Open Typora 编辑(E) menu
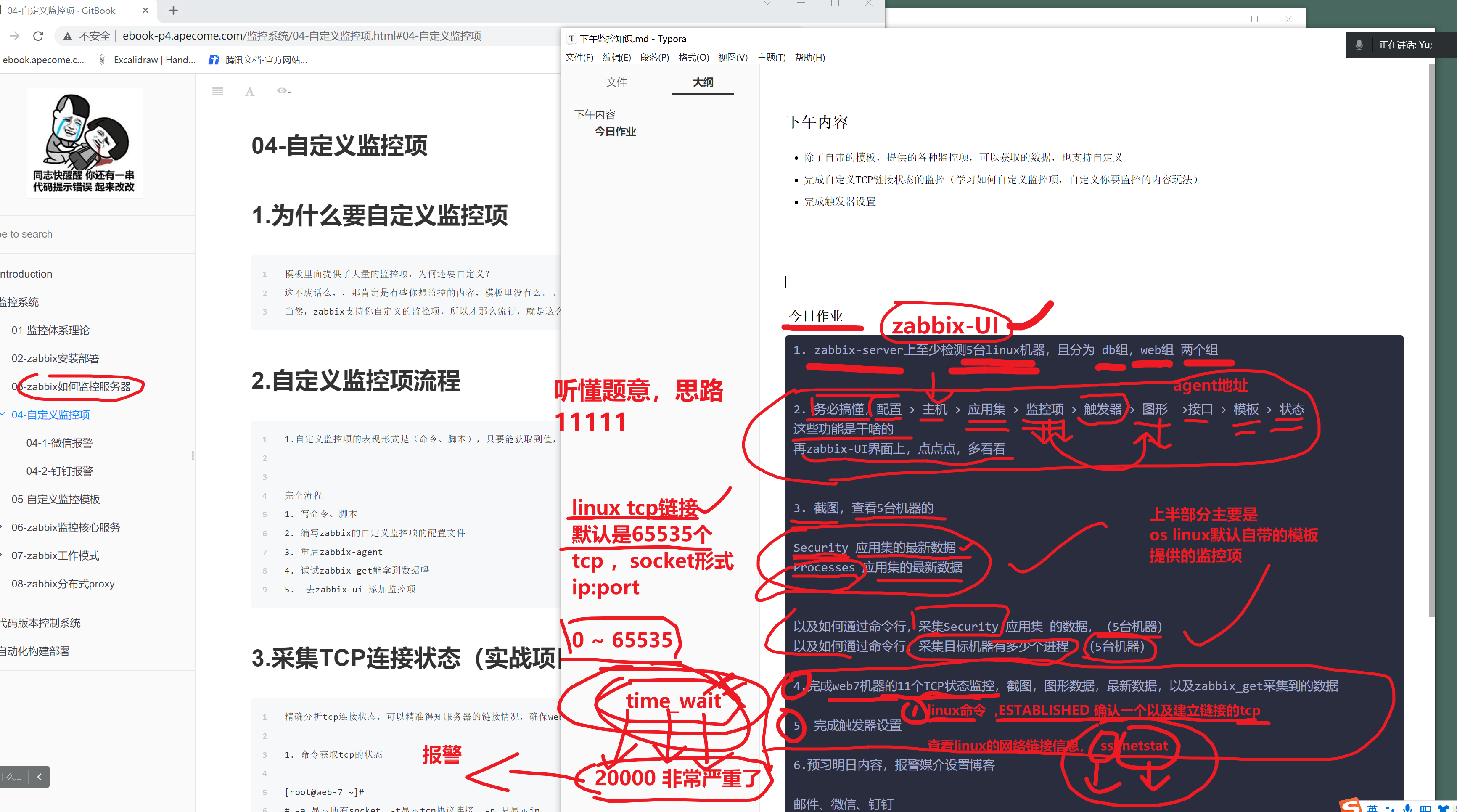 tap(616, 57)
